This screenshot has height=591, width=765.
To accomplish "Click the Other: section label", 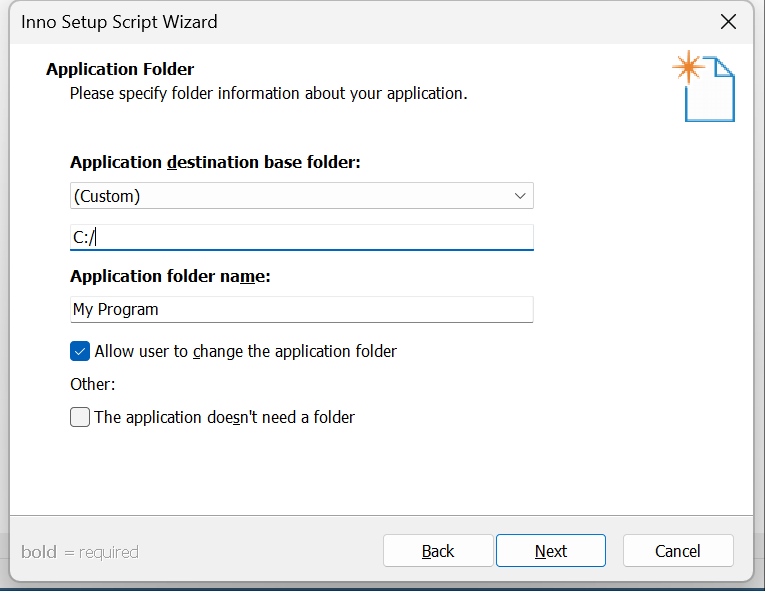I will [x=93, y=385].
